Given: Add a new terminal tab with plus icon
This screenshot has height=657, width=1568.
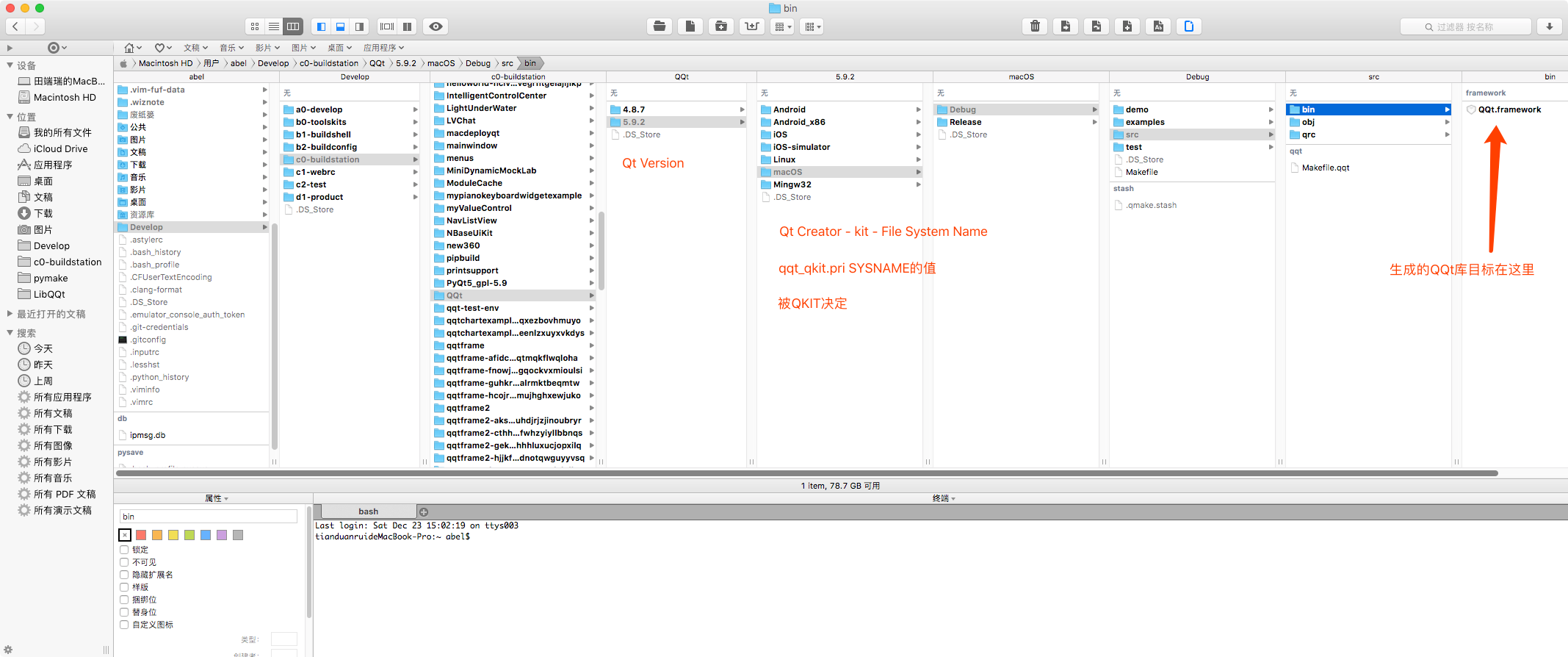Looking at the screenshot, I should point(424,511).
